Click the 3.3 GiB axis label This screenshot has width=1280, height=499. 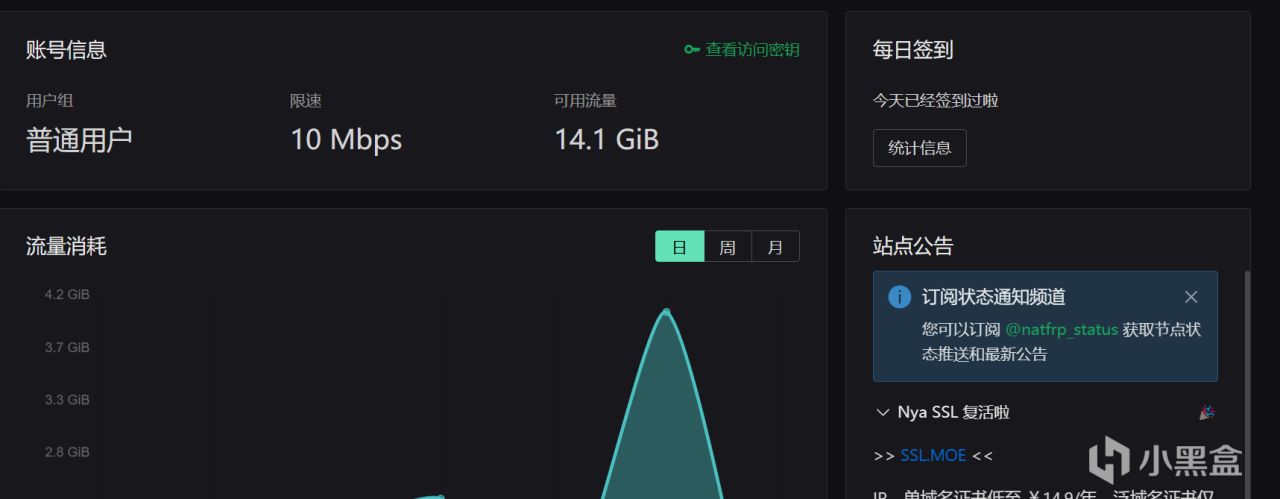(67, 399)
